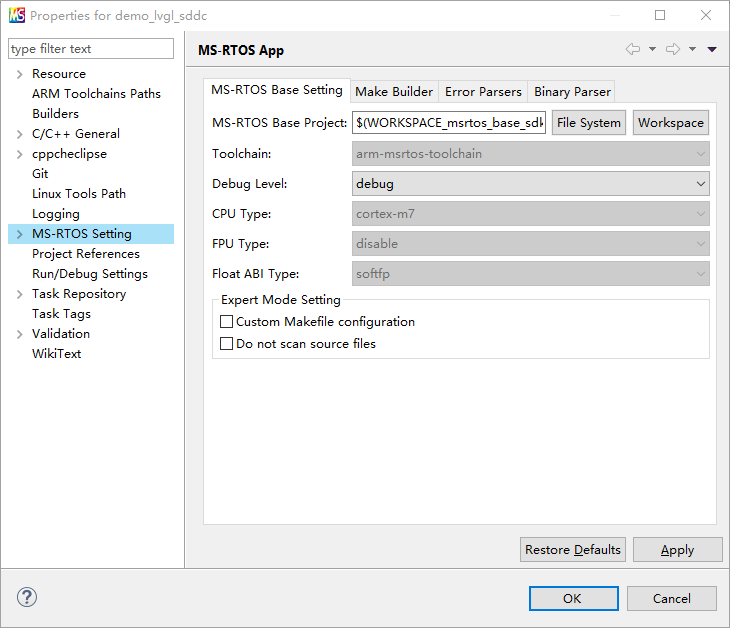Switch to the Make Builder tab
Viewport: 730px width, 628px height.
394,91
